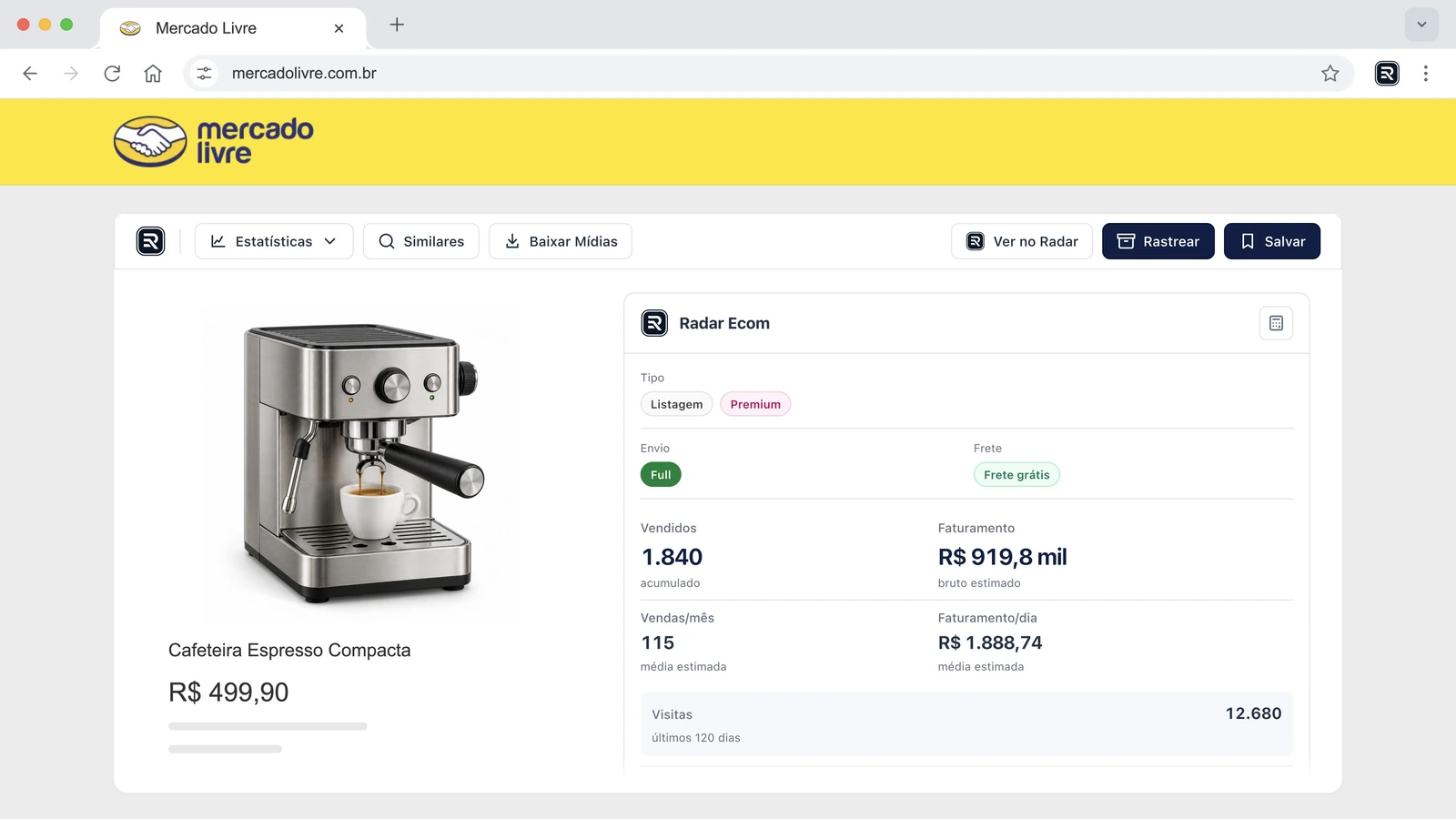The height and width of the screenshot is (819, 1456).
Task: Click the Frete grátis badge
Action: tap(1016, 475)
